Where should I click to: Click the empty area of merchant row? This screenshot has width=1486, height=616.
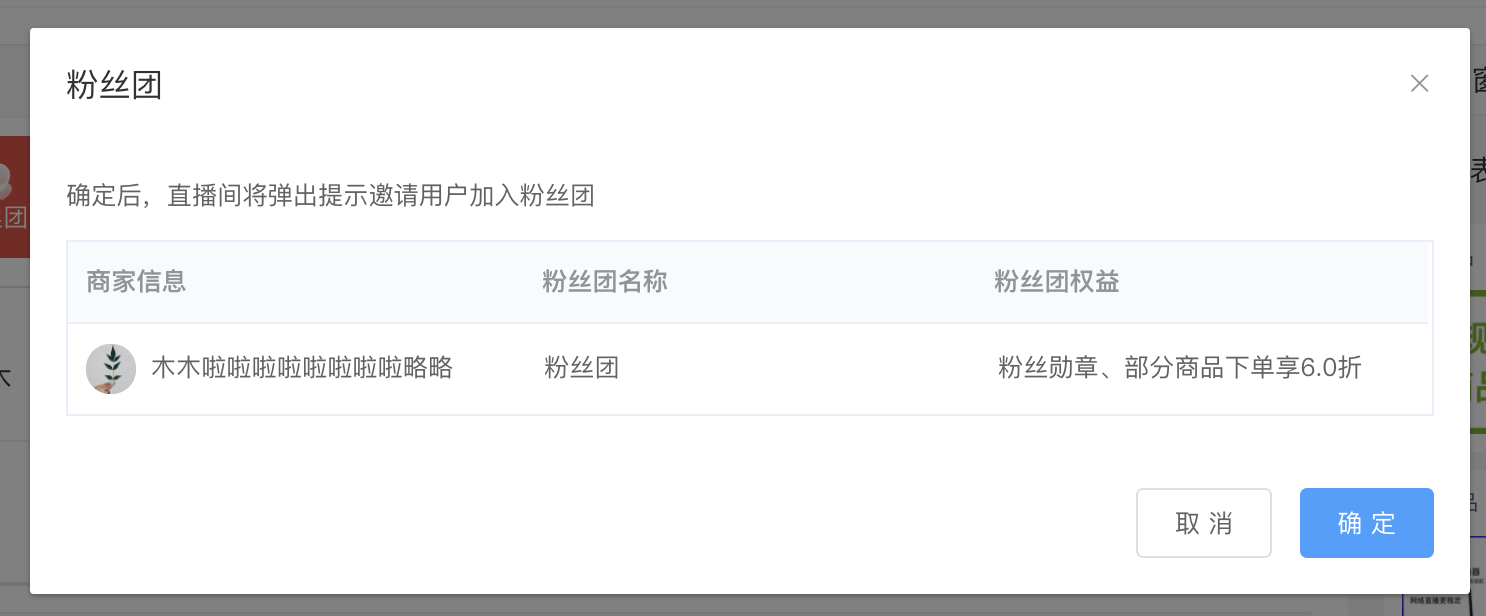tap(800, 369)
